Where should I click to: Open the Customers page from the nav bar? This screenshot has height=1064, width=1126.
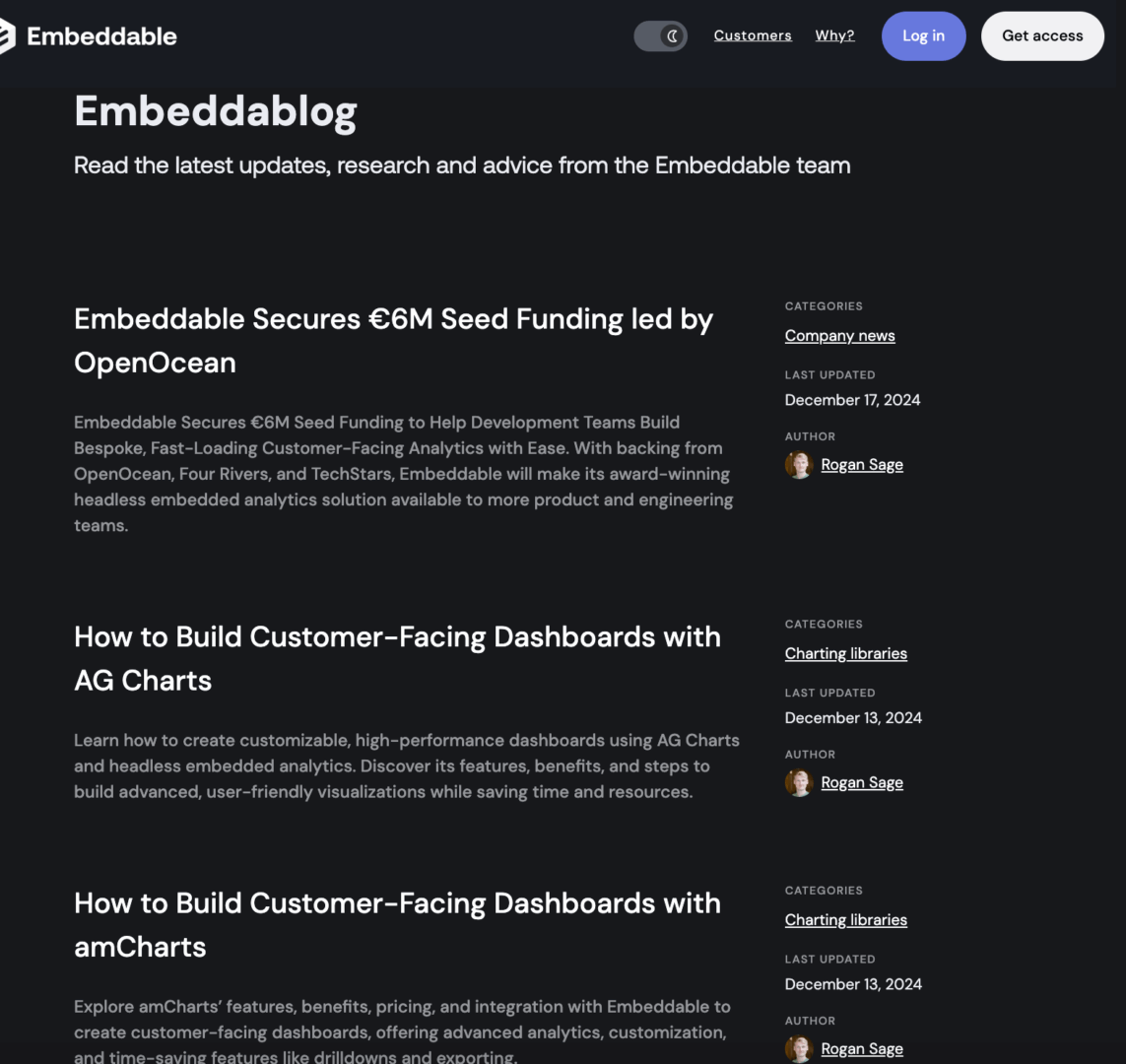(x=753, y=35)
